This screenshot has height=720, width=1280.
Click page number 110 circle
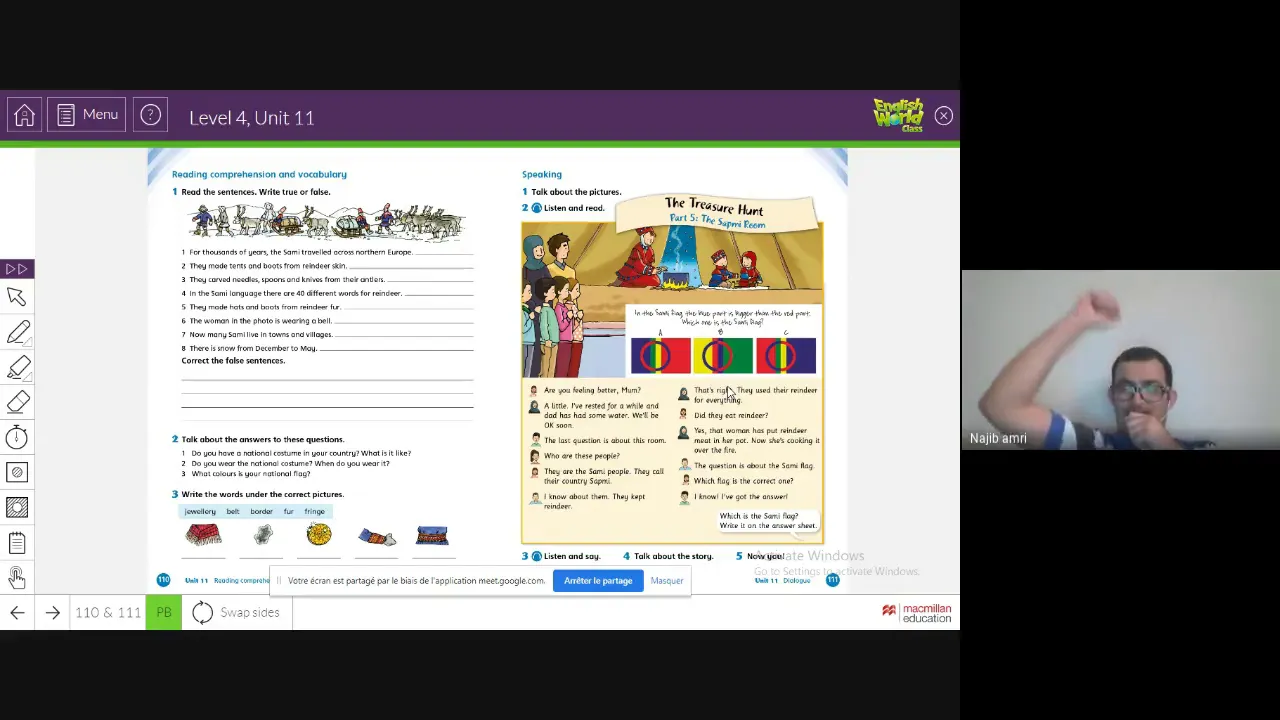[163, 580]
